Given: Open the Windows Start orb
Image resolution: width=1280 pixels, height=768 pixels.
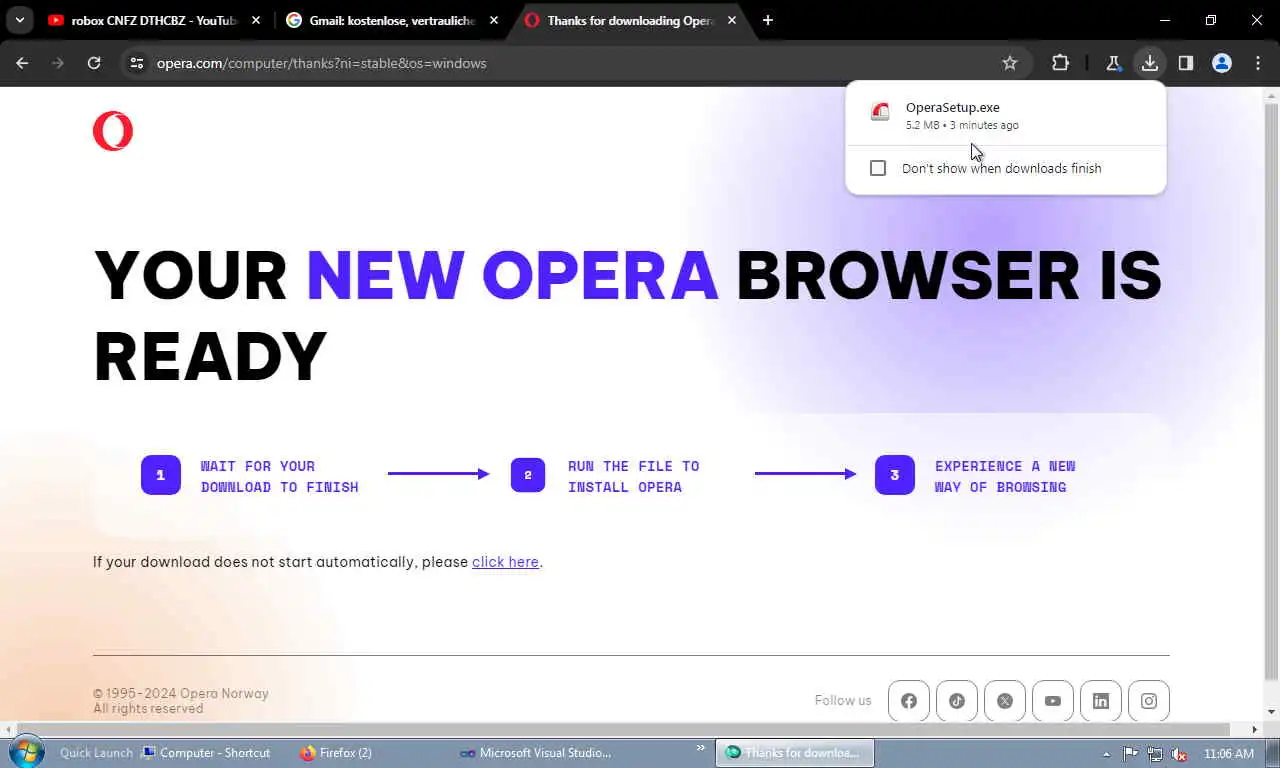Looking at the screenshot, I should point(26,752).
